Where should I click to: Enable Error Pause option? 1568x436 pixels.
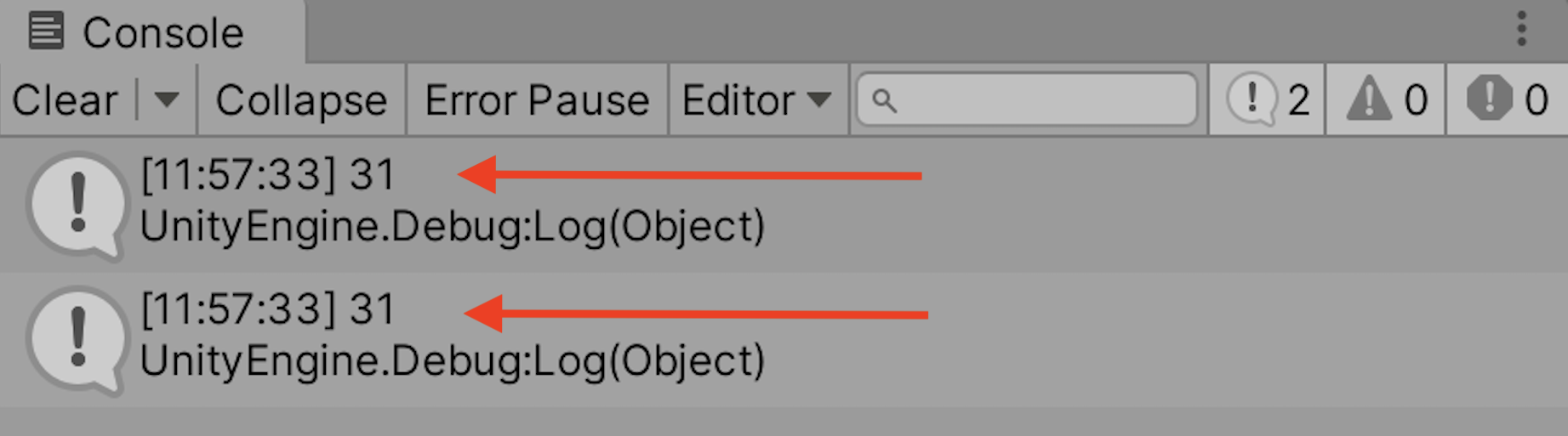click(537, 99)
